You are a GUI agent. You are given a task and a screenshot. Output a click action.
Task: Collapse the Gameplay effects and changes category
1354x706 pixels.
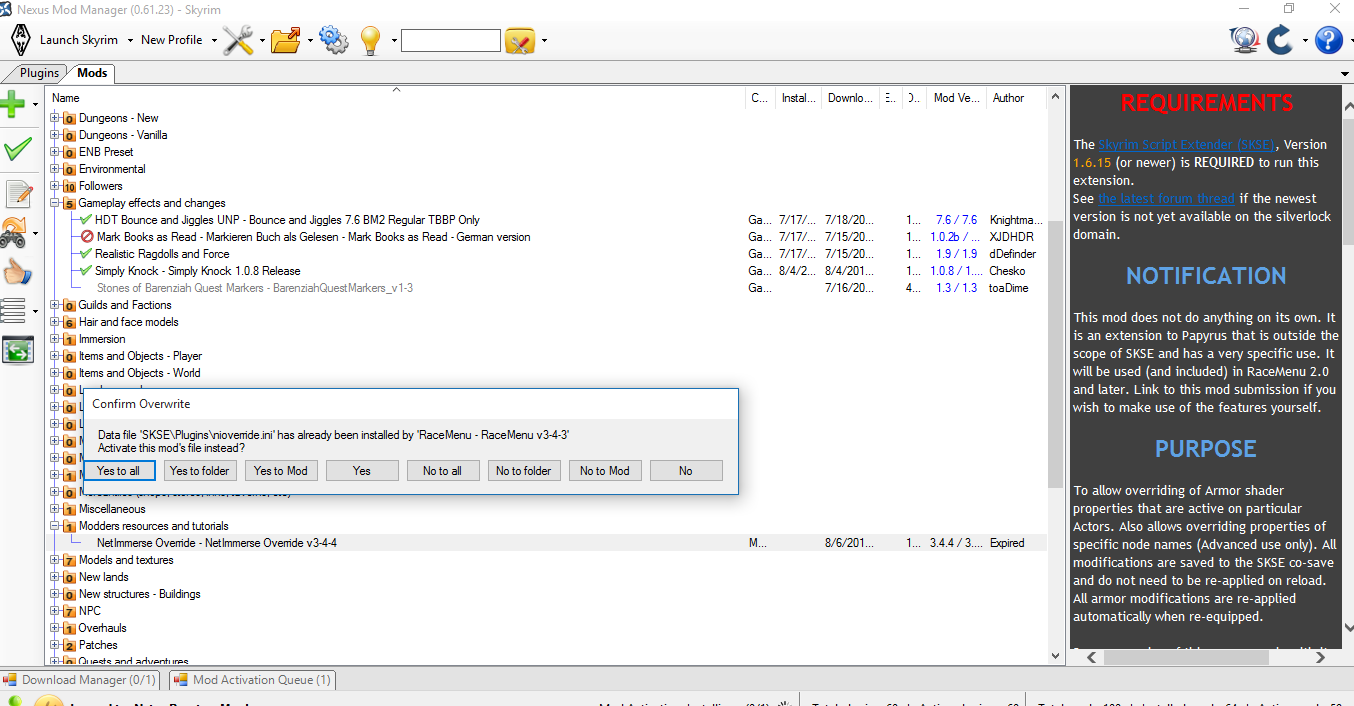[x=55, y=203]
